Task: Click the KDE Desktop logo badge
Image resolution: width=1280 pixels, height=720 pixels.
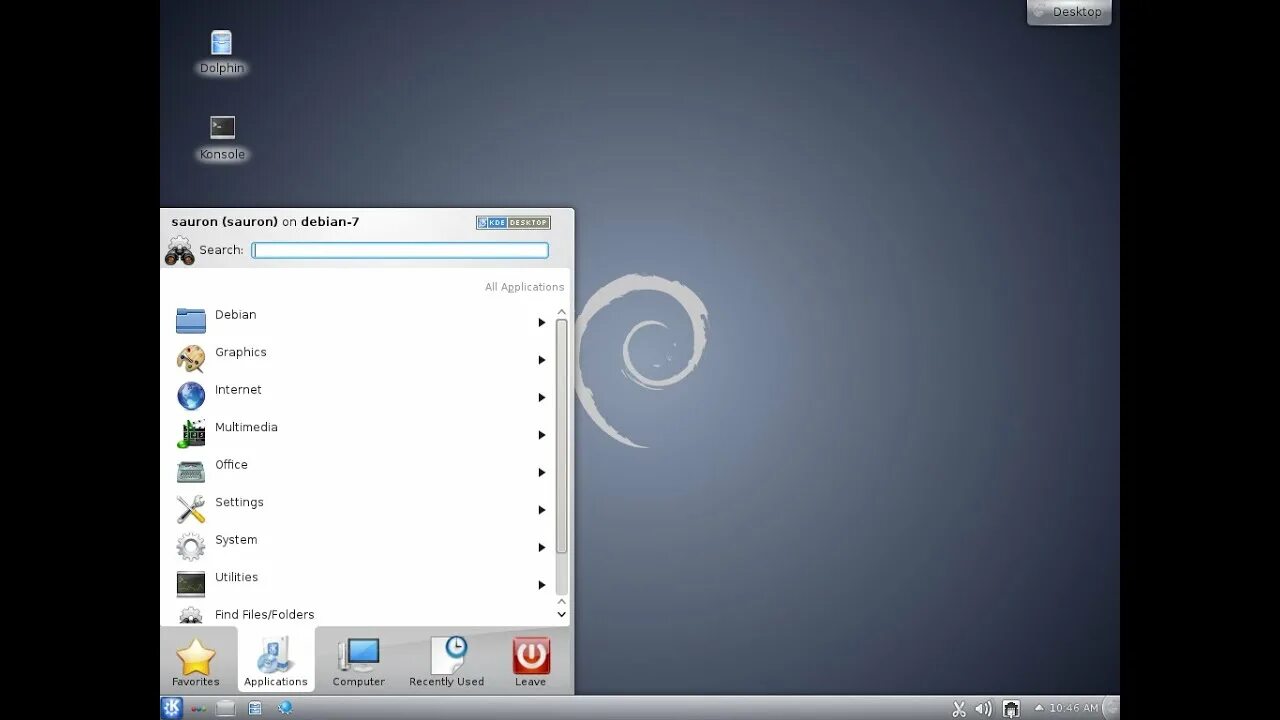Action: pyautogui.click(x=513, y=222)
